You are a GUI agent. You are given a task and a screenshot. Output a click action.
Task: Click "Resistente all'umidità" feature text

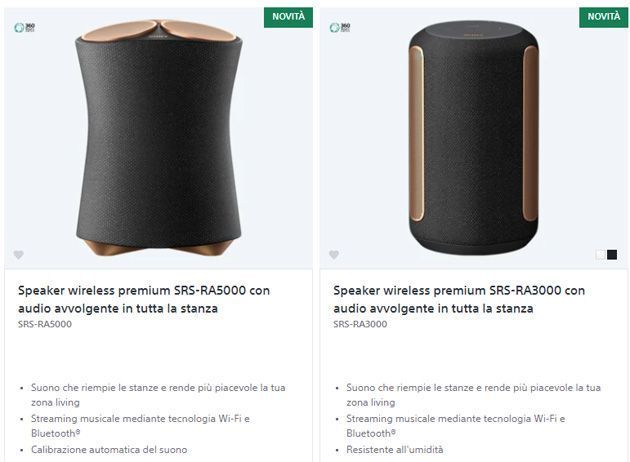tap(395, 450)
